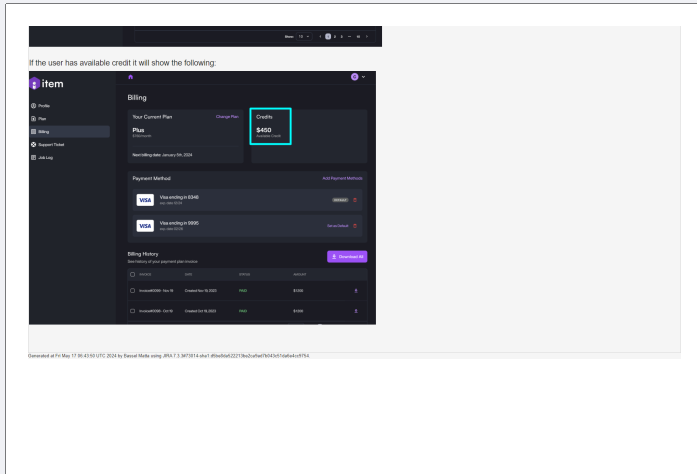Download the Nov 19 invoice
The width and height of the screenshot is (697, 474).
[x=355, y=291]
